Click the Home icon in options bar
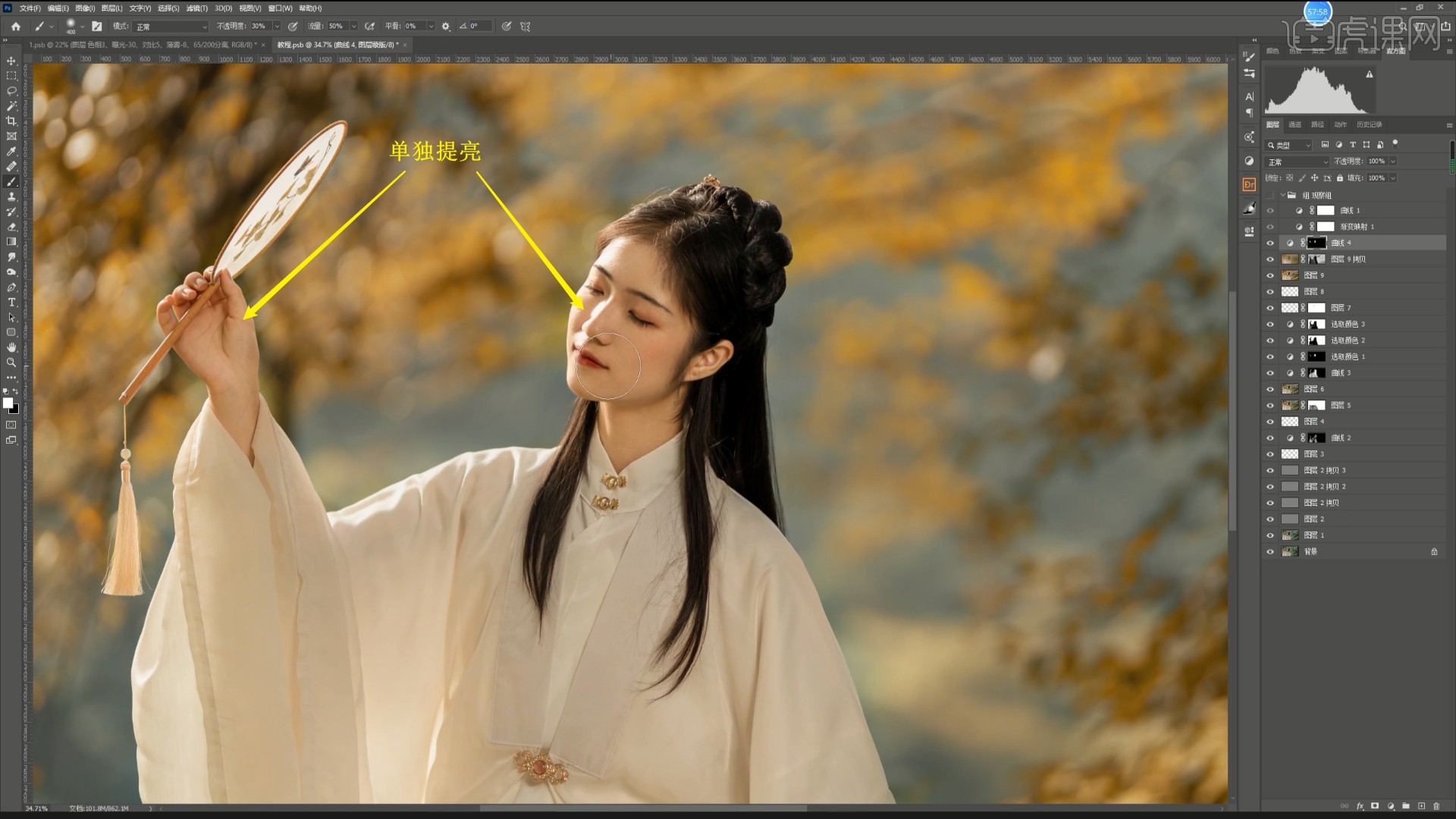Viewport: 1456px width, 819px height. click(x=15, y=27)
